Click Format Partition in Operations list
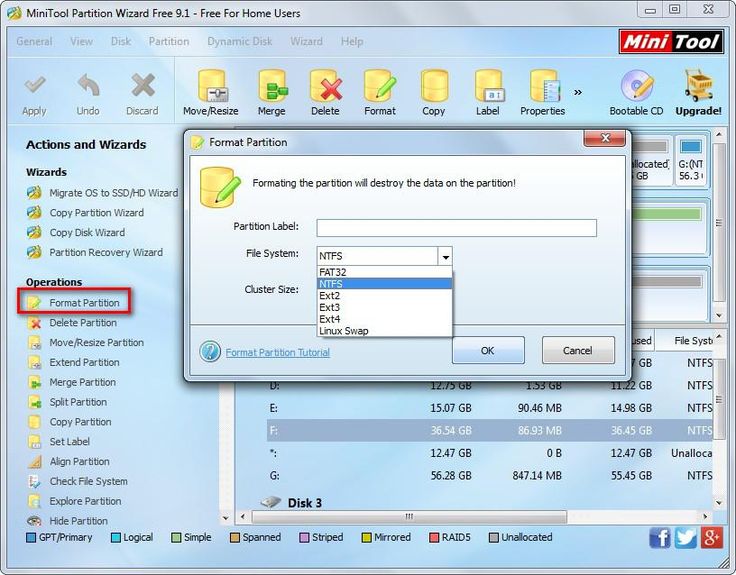This screenshot has width=736, height=575. pyautogui.click(x=84, y=303)
